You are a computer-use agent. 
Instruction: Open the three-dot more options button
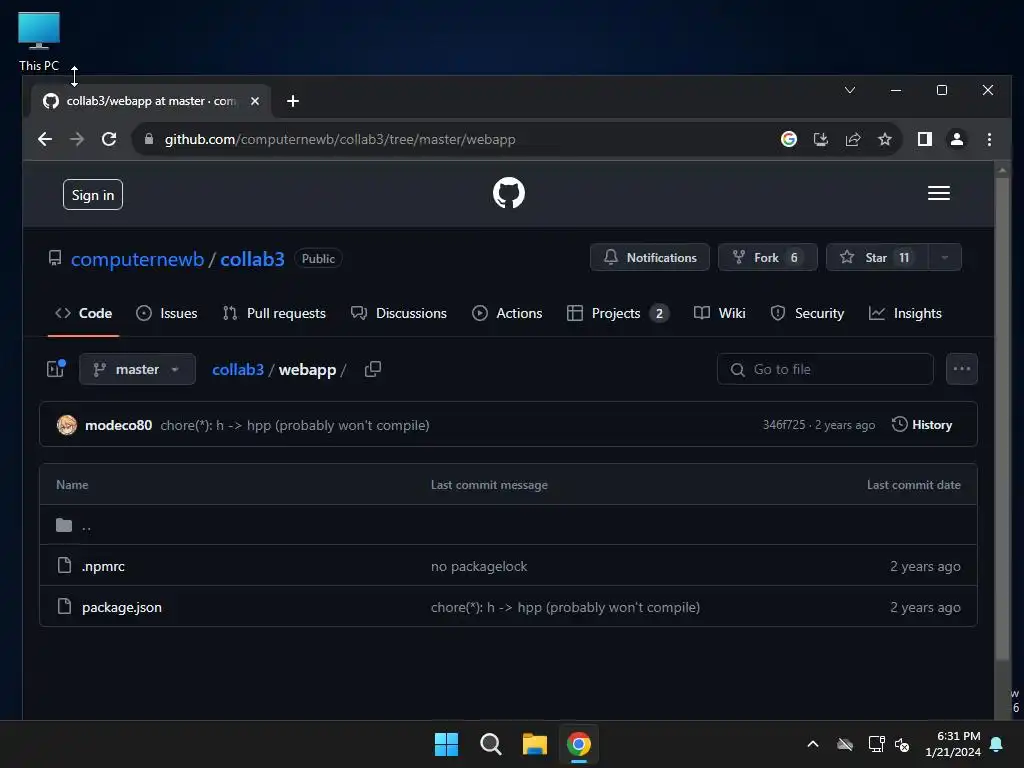tap(961, 369)
